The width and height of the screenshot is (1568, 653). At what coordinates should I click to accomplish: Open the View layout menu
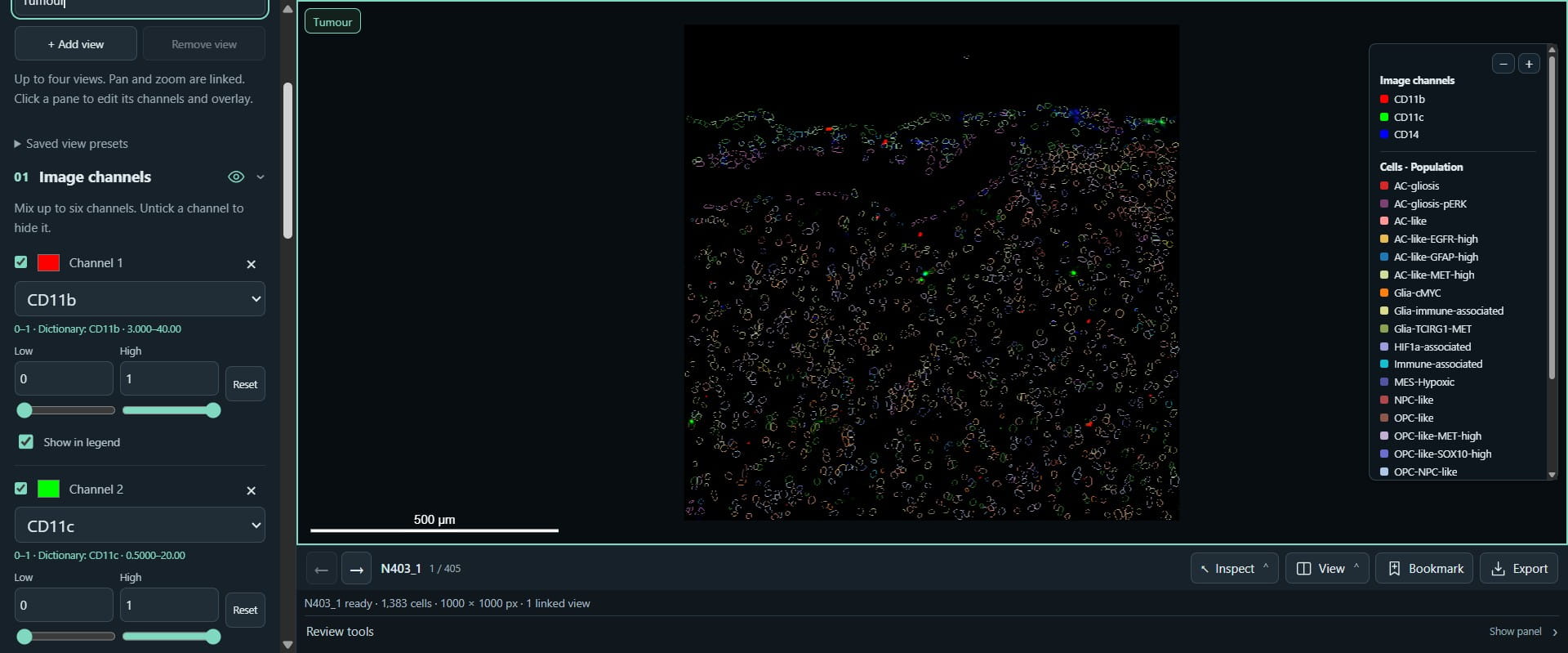tap(1327, 569)
